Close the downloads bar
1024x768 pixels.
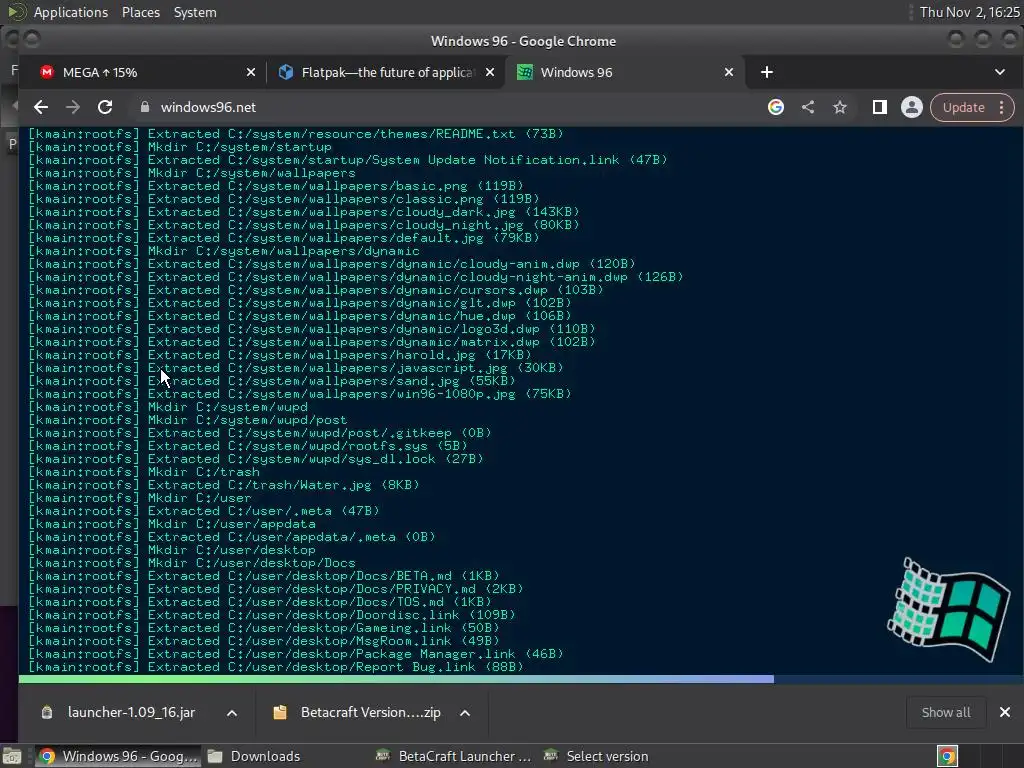pos(1005,712)
